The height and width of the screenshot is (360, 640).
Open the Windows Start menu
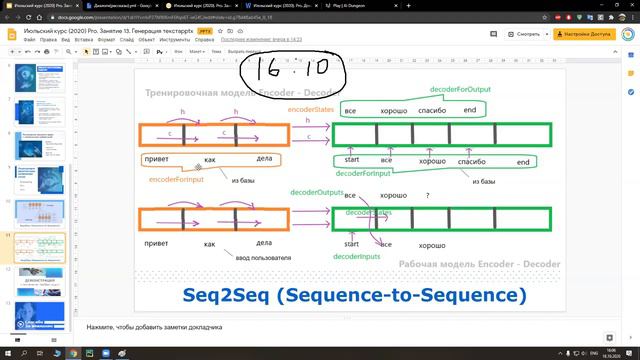[8, 353]
